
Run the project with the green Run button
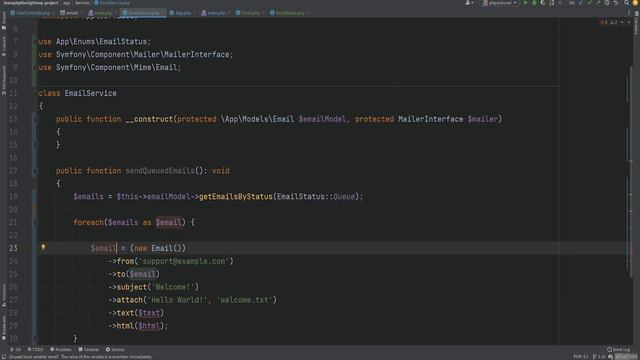click(x=525, y=3)
